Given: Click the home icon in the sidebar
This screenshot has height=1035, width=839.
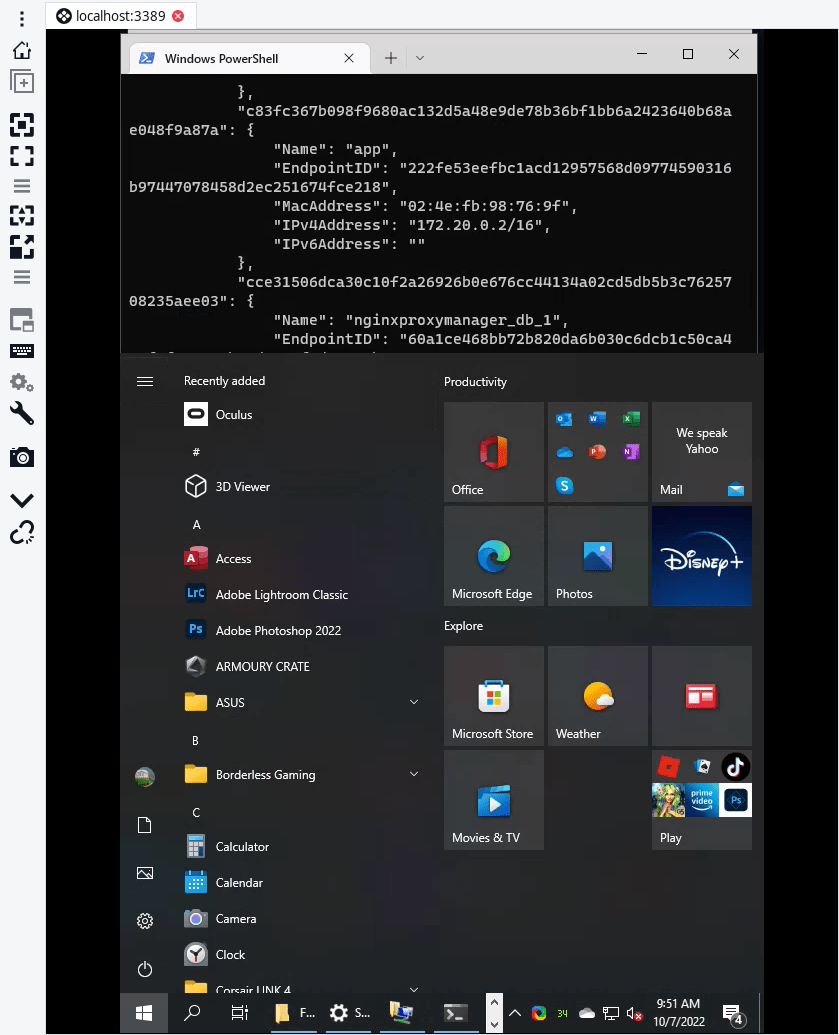Looking at the screenshot, I should coord(22,50).
